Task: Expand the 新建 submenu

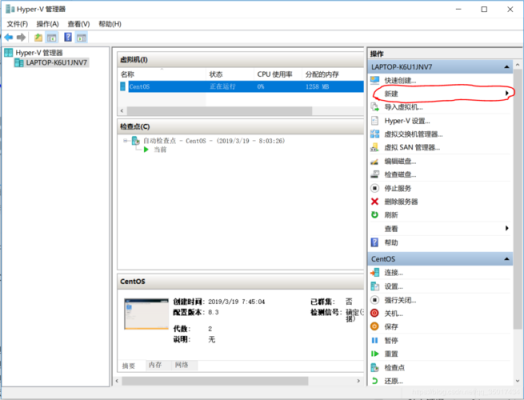Action: [x=441, y=94]
